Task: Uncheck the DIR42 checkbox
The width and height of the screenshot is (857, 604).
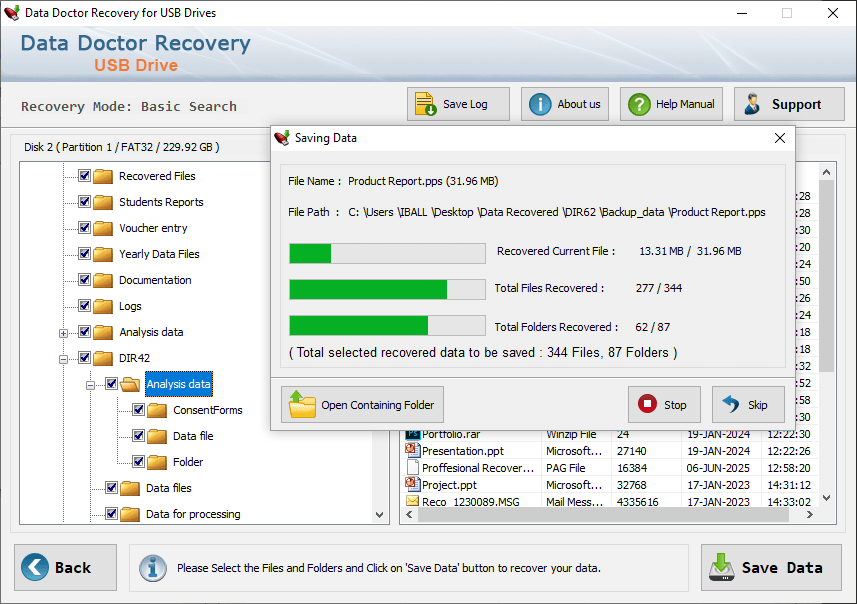Action: (x=84, y=357)
